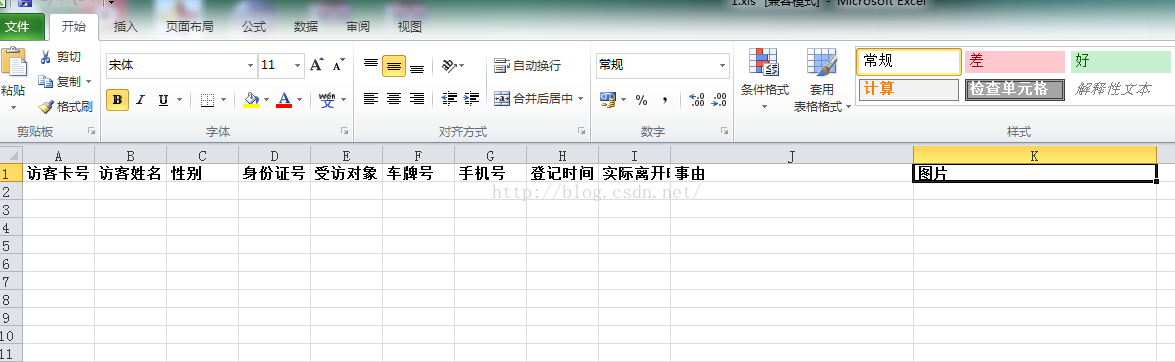This screenshot has width=1175, height=362.
Task: Select column J header
Action: click(792, 155)
